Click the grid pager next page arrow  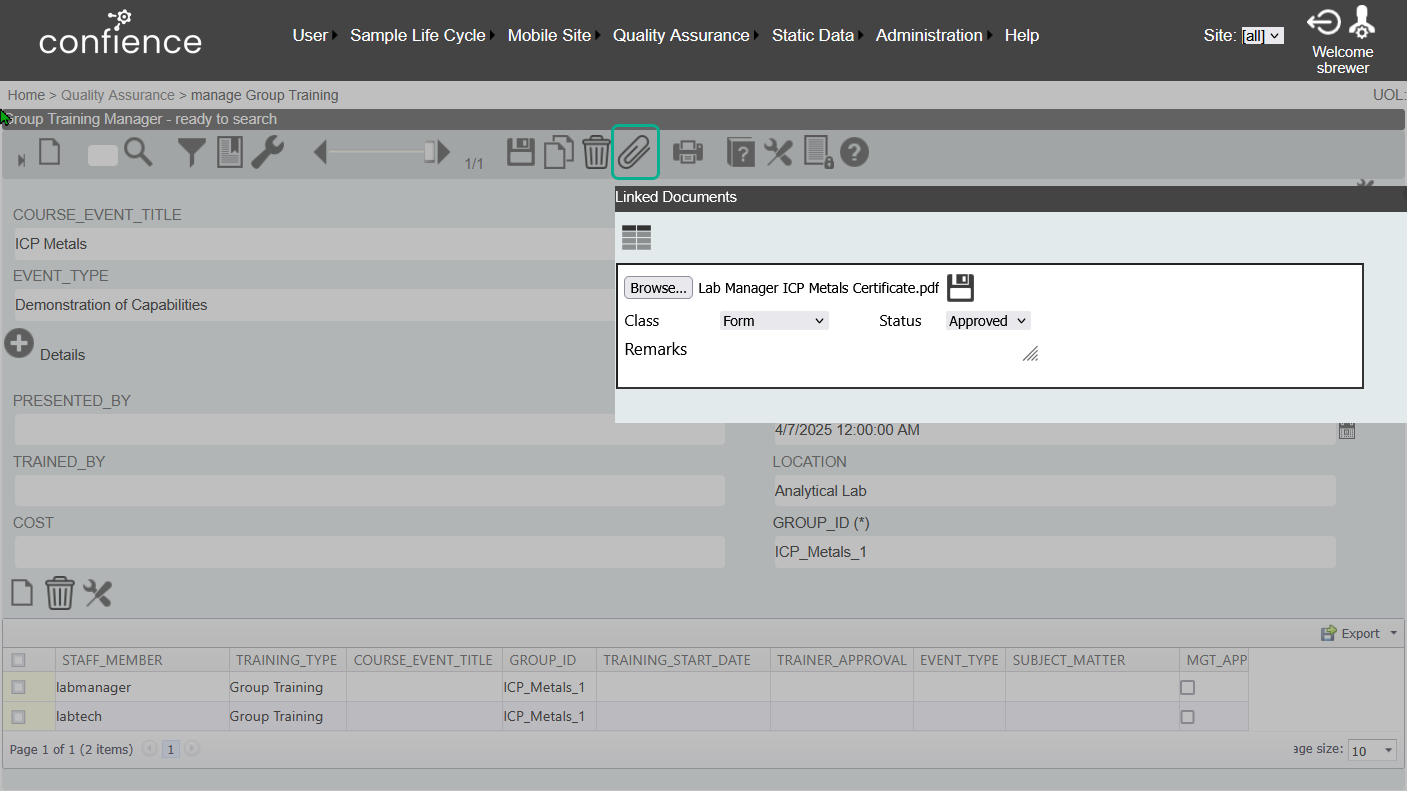[191, 748]
